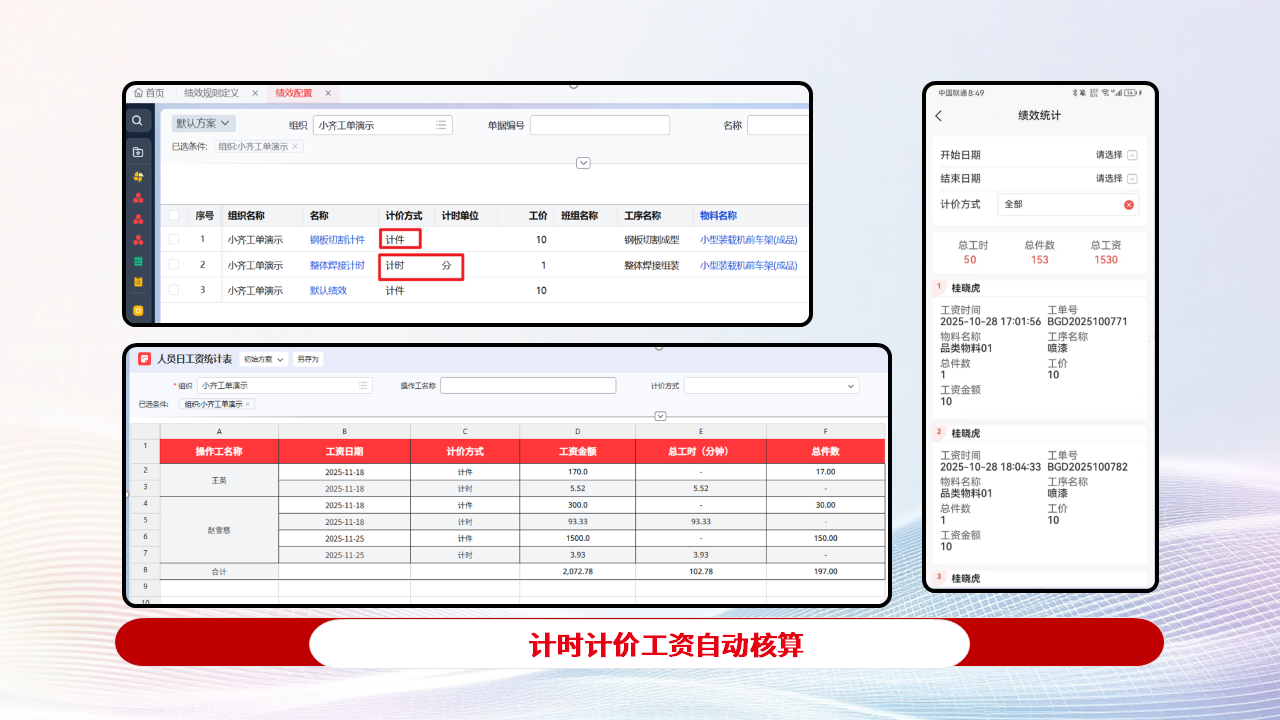Image resolution: width=1280 pixels, height=720 pixels.
Task: Open the 整体焊接计时 rule link
Action: click(337, 266)
